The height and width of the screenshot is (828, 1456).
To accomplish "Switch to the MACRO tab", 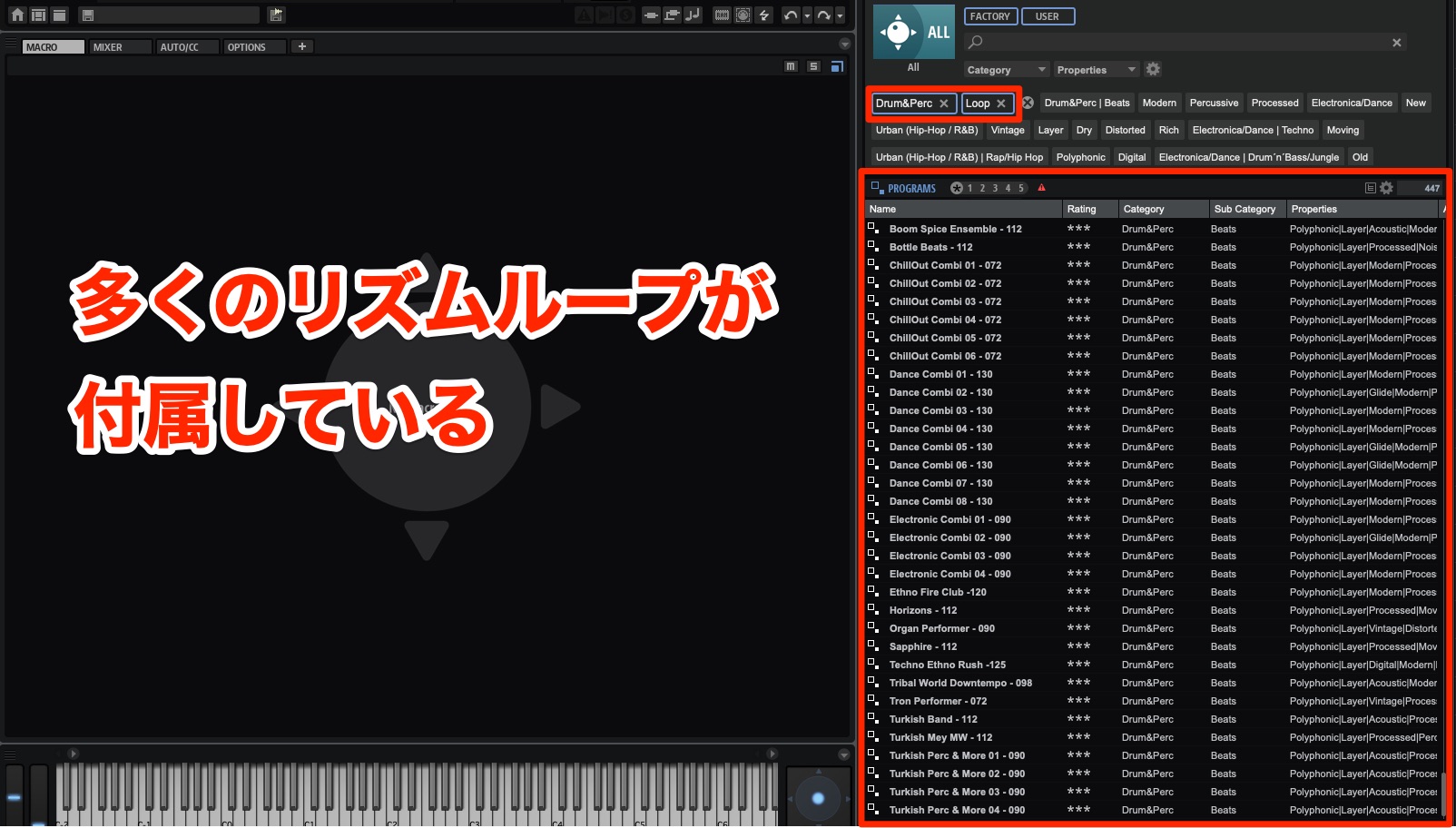I will tap(53, 47).
